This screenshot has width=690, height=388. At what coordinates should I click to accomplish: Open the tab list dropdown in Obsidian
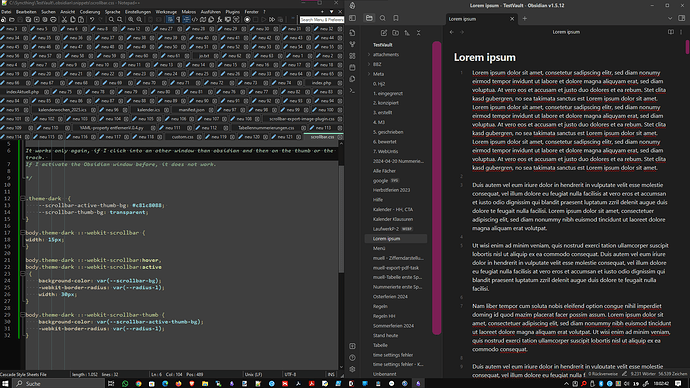[x=670, y=18]
